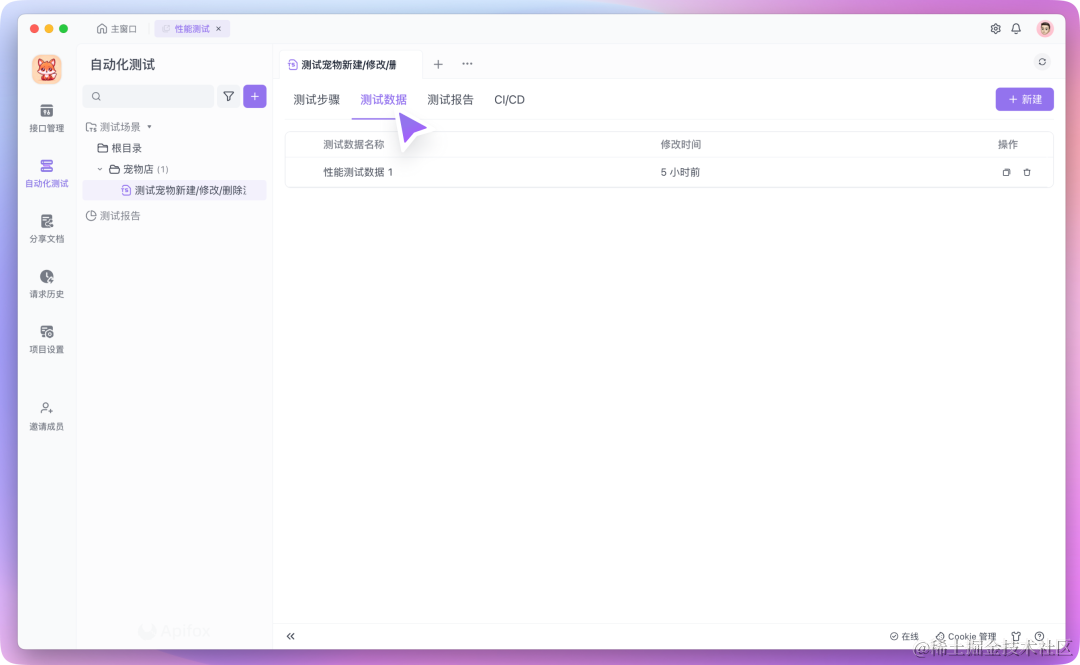
Task: Switch to 测试报告 tab
Action: click(450, 100)
